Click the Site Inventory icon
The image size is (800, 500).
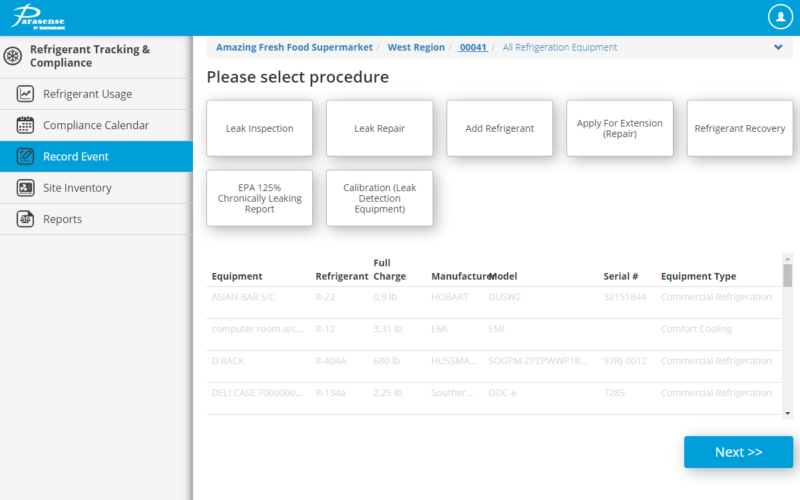point(26,188)
